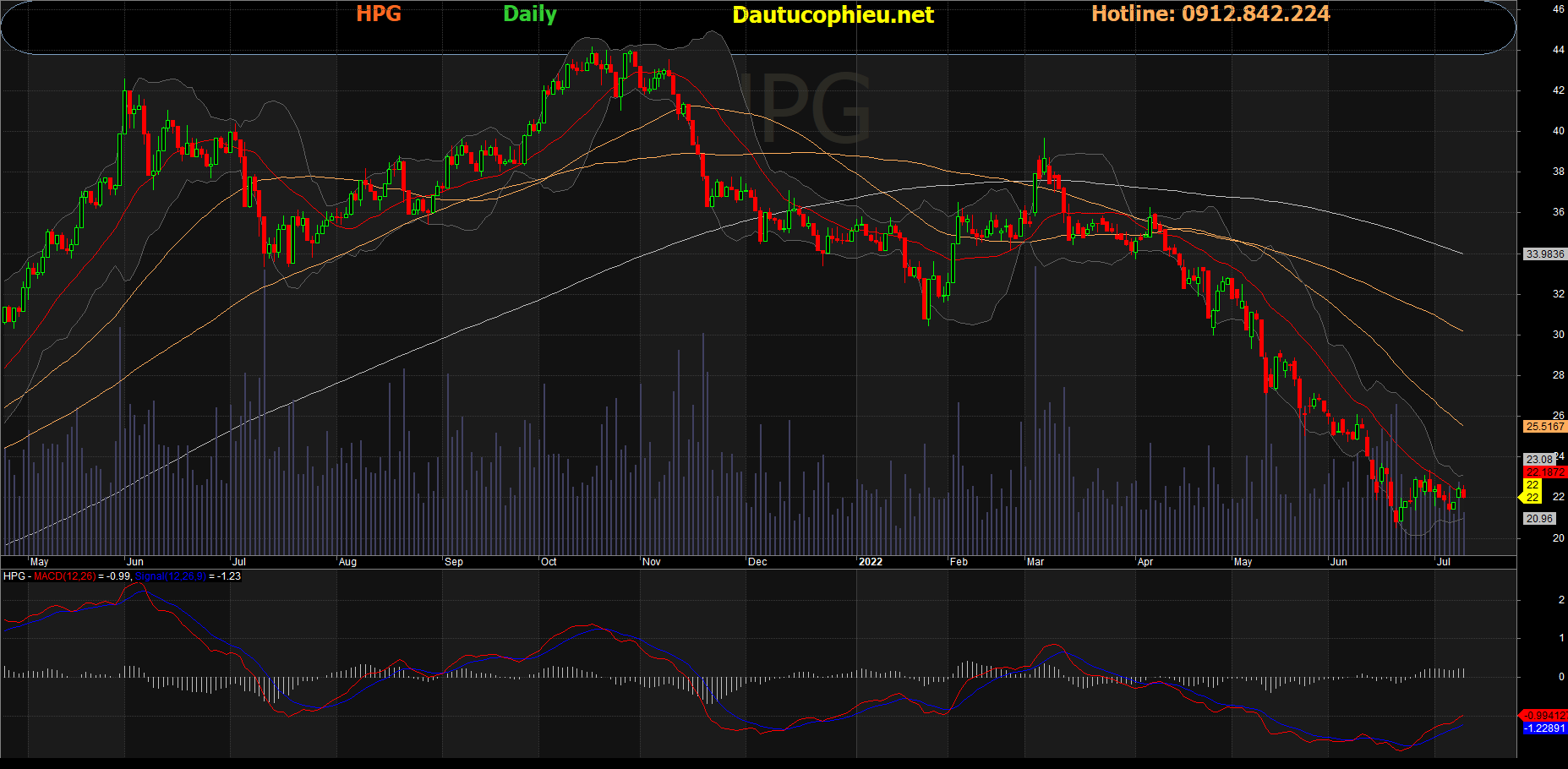The image size is (1568, 769).
Task: Click the 32 price axis label
Action: [x=1558, y=294]
